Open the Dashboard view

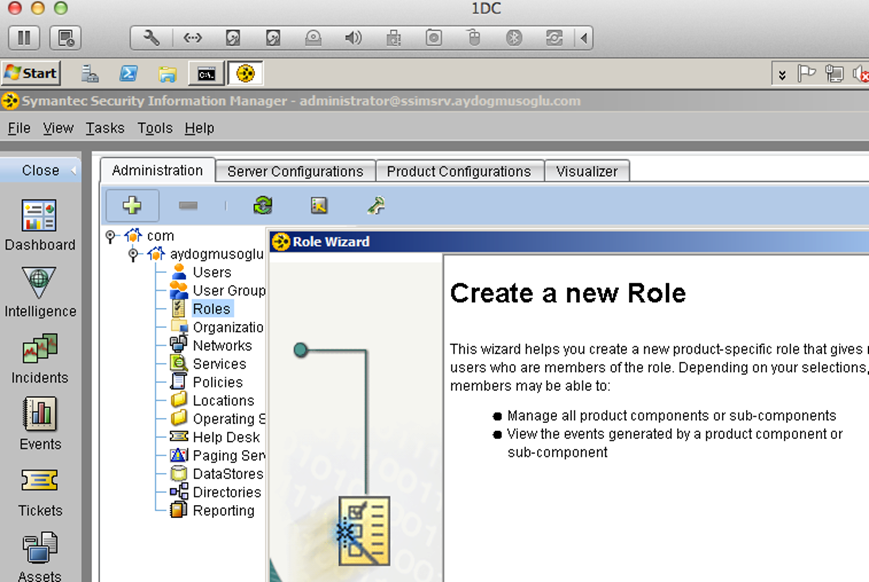click(40, 225)
